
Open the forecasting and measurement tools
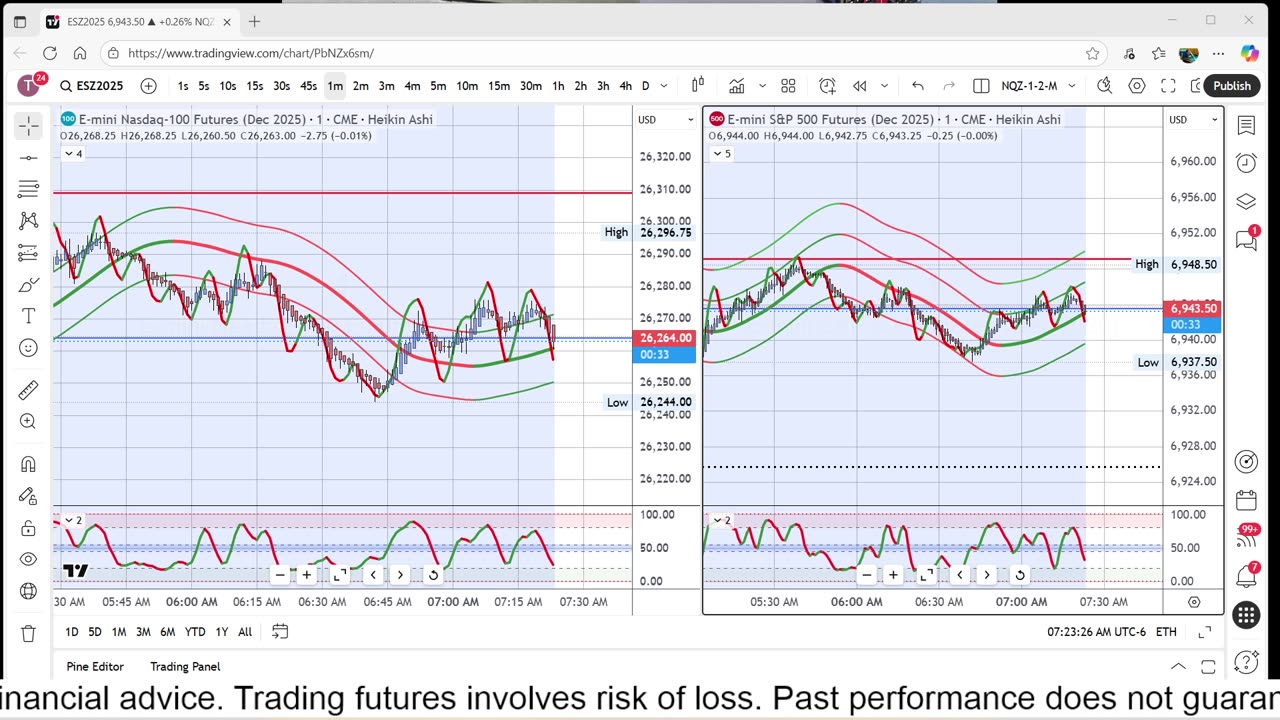(28, 253)
